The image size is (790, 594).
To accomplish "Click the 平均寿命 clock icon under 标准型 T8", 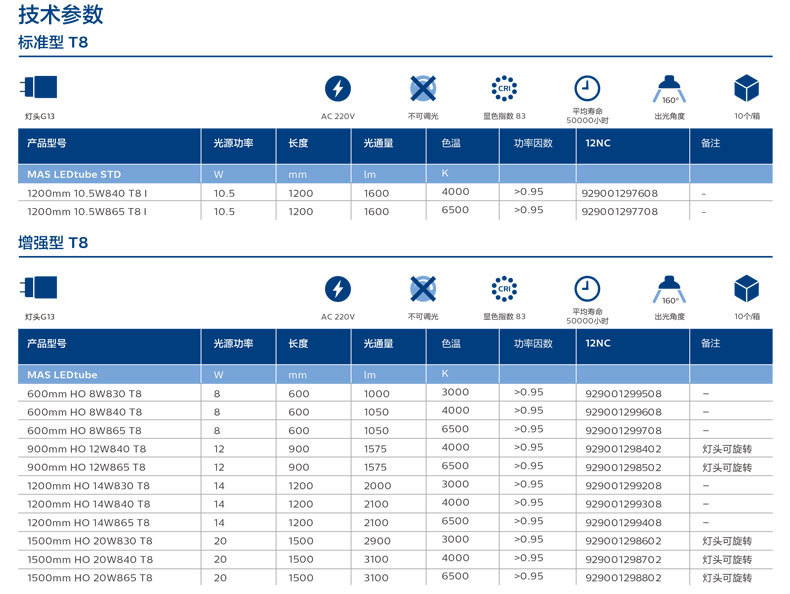I will coord(587,88).
